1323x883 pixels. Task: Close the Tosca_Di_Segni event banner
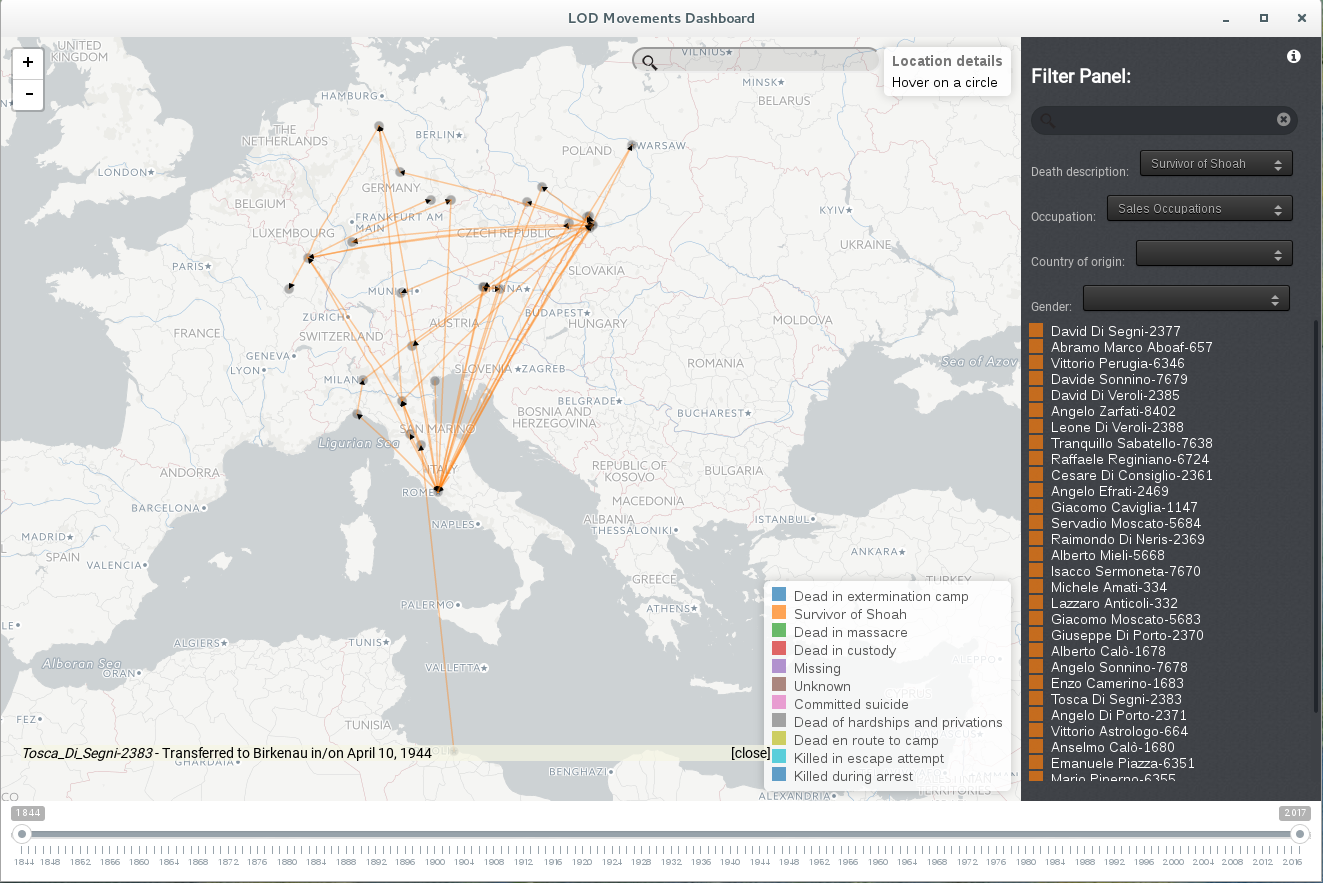tap(750, 753)
